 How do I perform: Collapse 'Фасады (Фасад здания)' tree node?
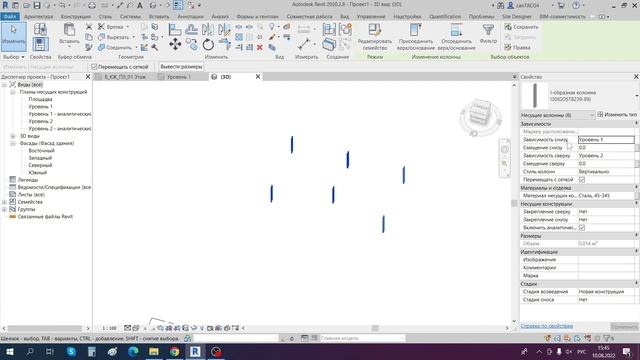click(13, 143)
